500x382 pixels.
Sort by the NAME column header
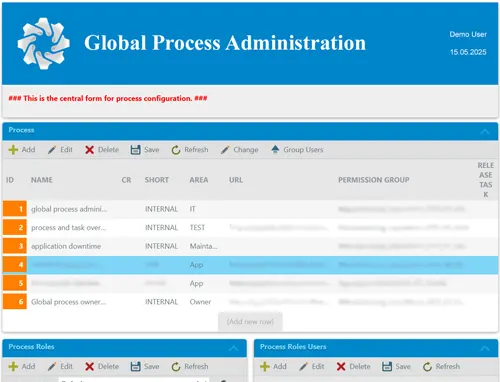(42, 180)
